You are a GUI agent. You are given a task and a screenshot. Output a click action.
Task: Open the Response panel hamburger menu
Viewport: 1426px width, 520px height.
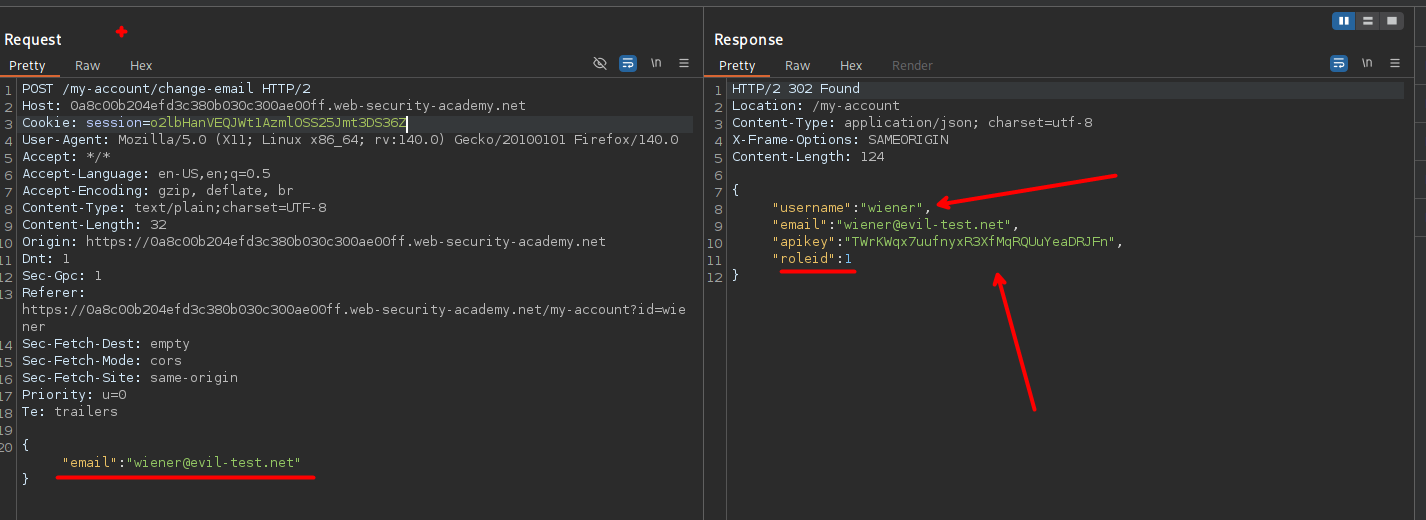point(1395,63)
